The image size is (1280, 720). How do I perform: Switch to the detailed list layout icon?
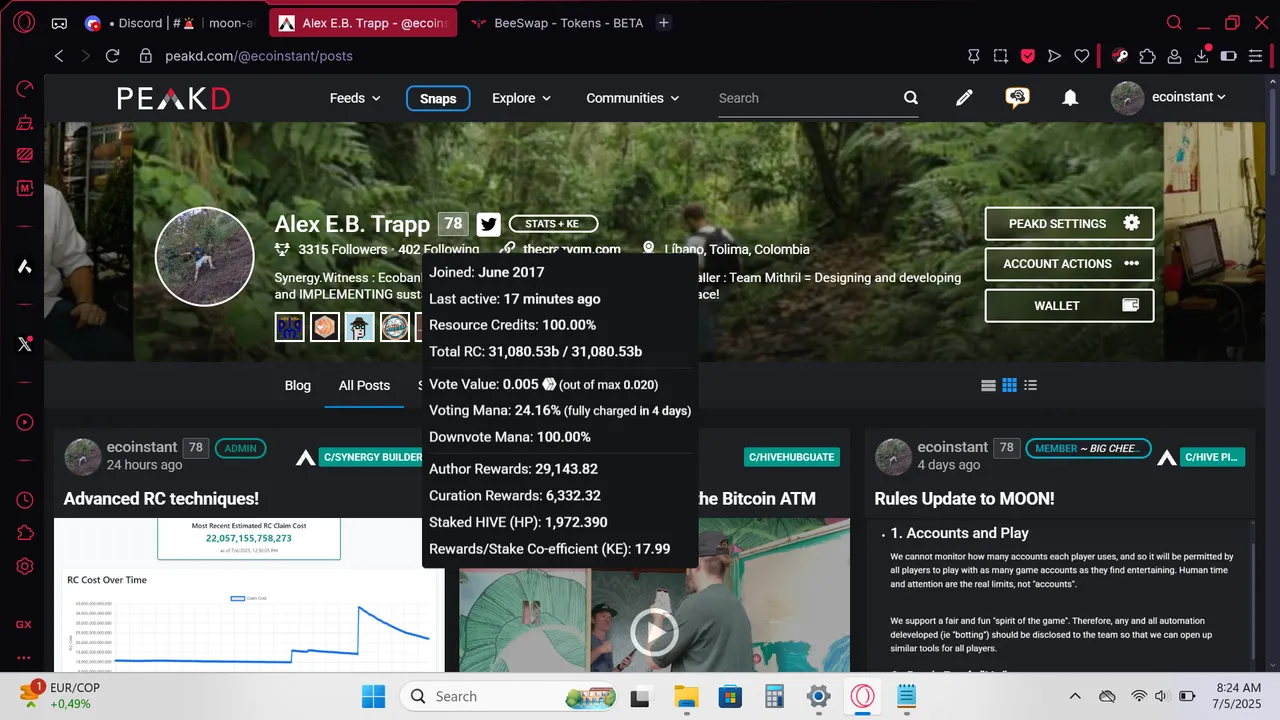[x=1031, y=385]
